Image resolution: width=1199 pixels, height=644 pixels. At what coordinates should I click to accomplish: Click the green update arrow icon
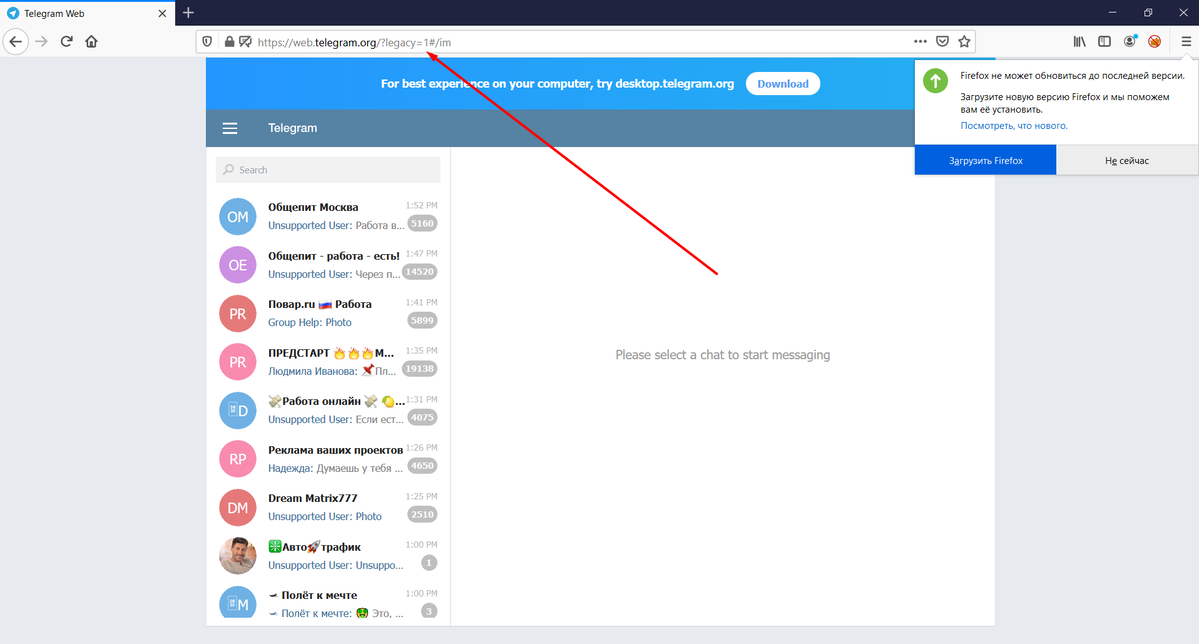tap(935, 80)
